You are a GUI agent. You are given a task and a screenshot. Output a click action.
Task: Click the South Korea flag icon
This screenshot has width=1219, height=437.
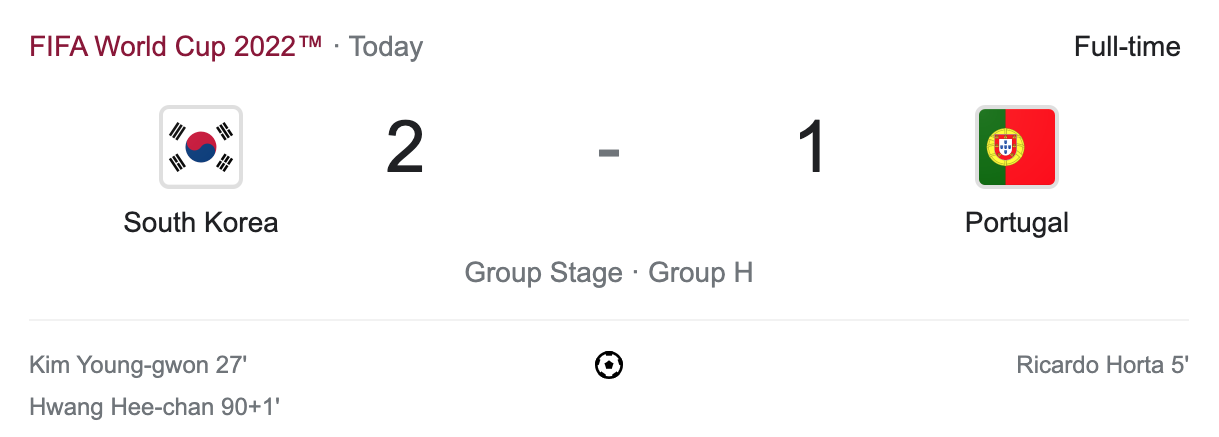click(x=201, y=147)
